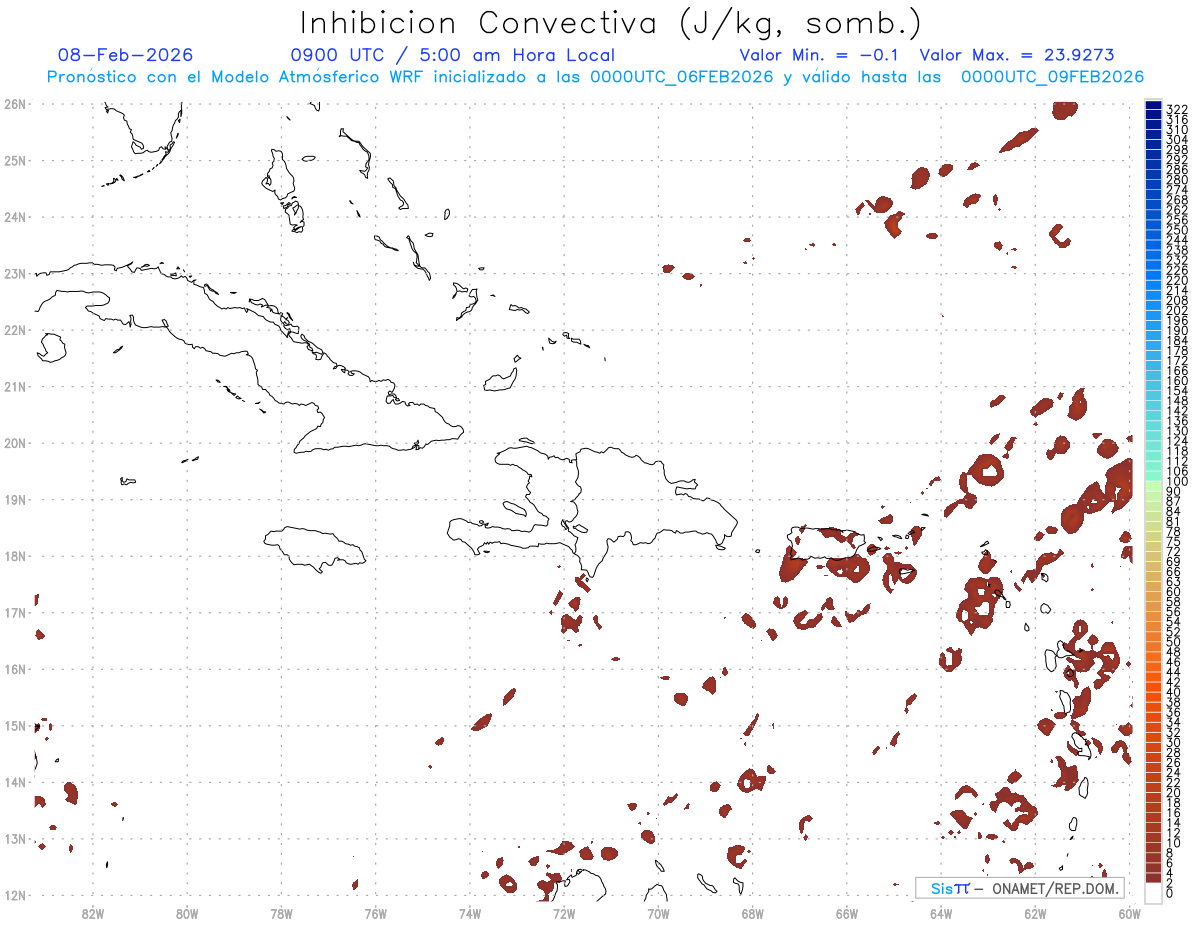Click the "78W" longitude label
1200x927 pixels.
tap(281, 913)
